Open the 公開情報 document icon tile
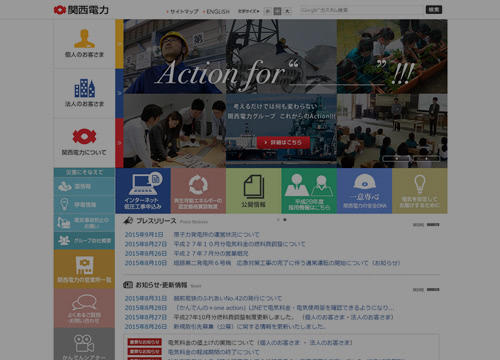 point(254,191)
